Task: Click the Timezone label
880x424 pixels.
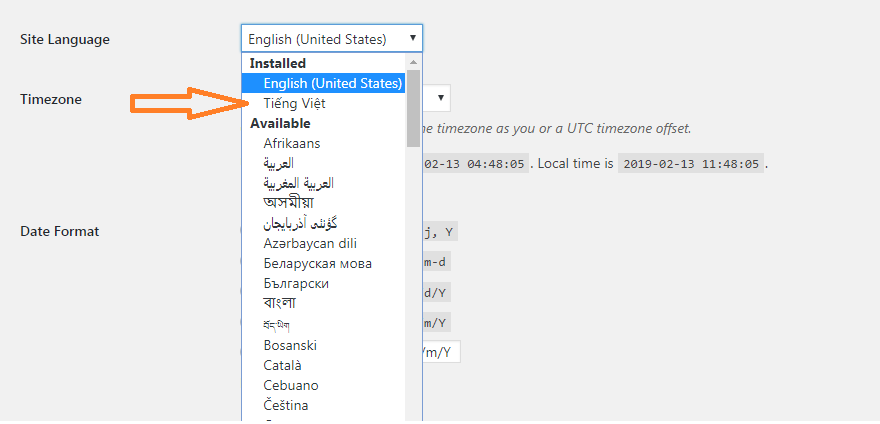Action: [51, 99]
